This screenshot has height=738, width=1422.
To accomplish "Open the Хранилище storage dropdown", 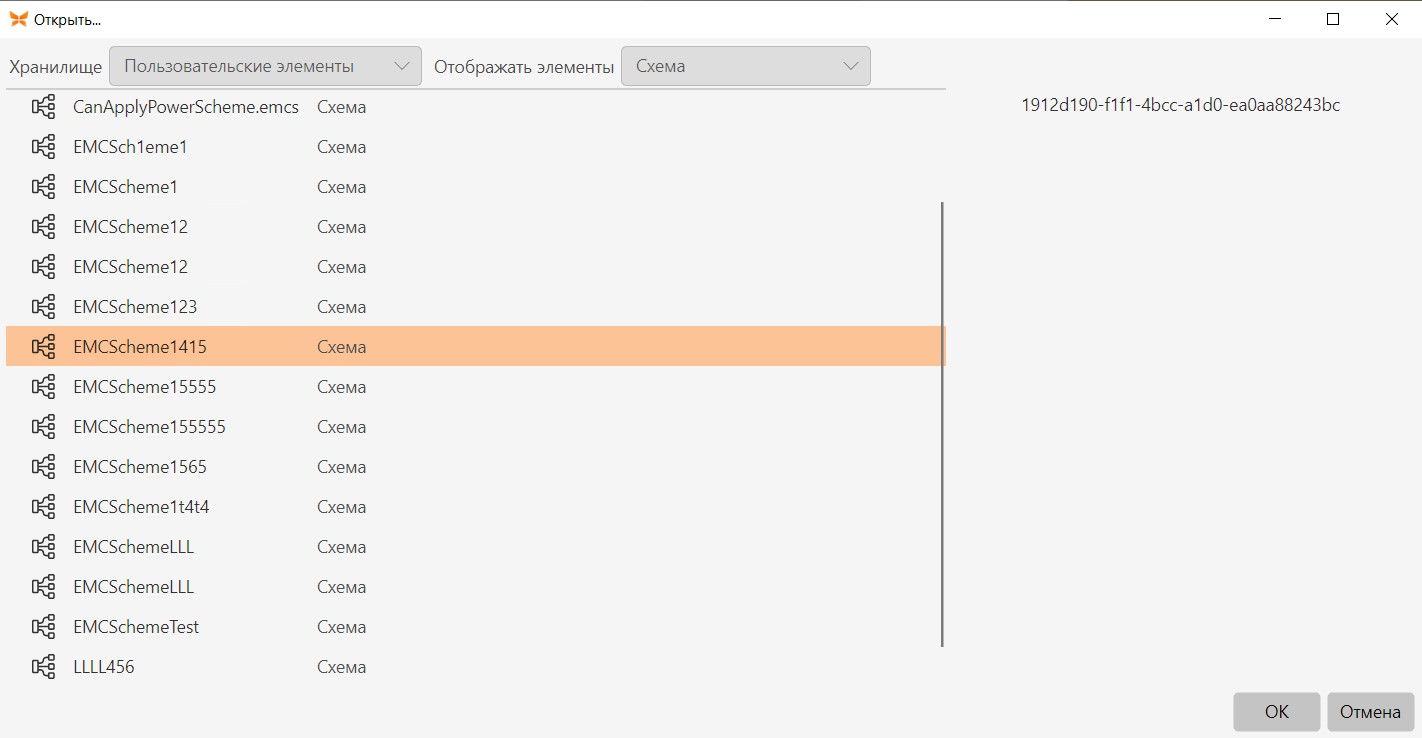I will click(x=265, y=66).
